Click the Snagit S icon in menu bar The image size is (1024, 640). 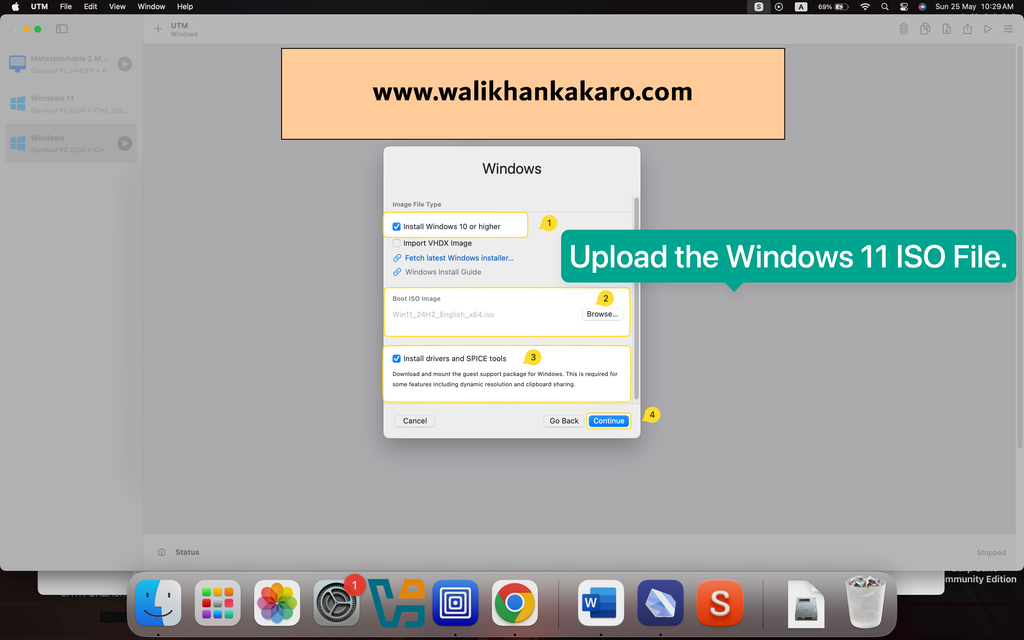[x=759, y=7]
